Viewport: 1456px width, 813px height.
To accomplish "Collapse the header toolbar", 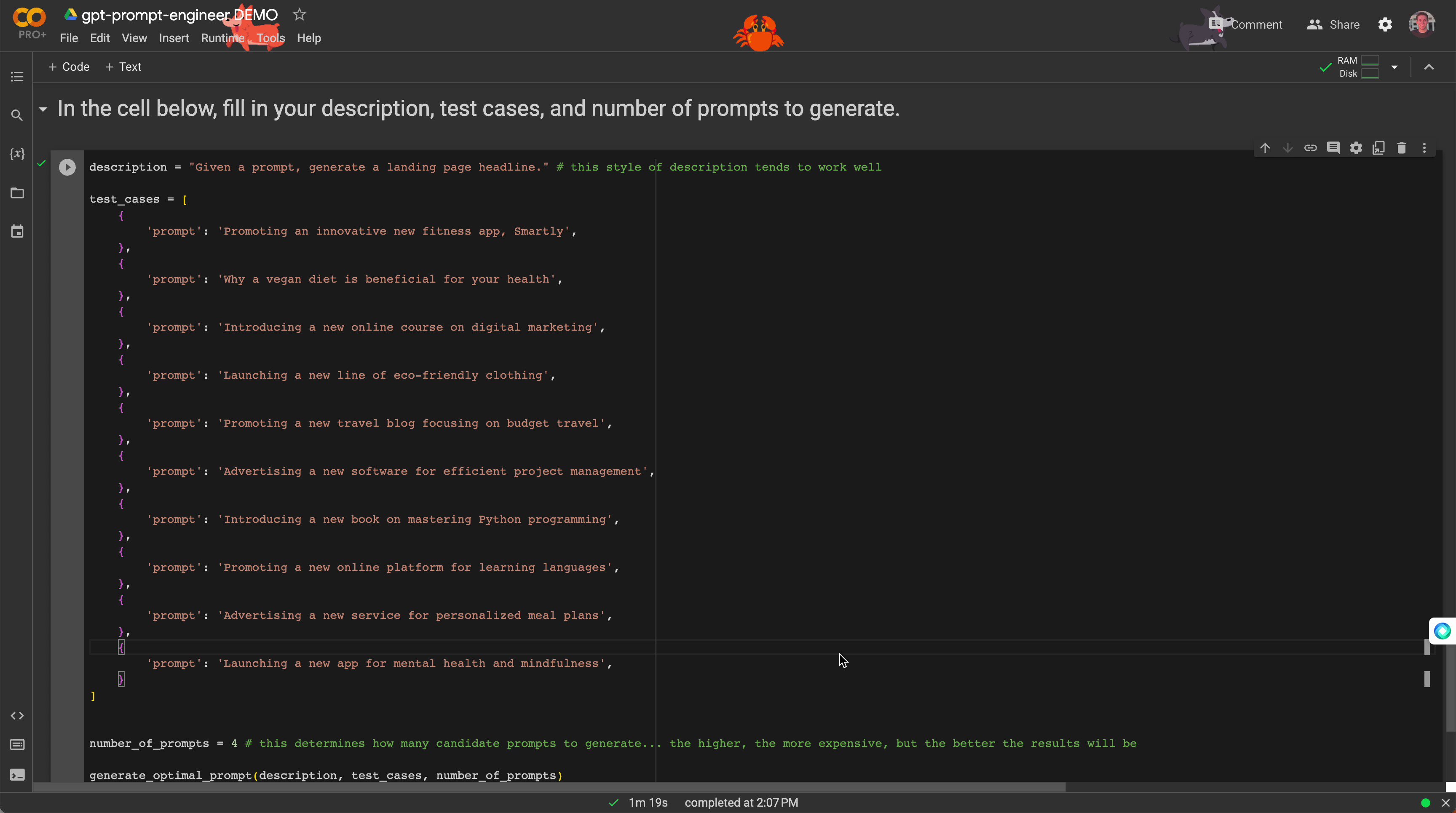I will click(x=1429, y=67).
